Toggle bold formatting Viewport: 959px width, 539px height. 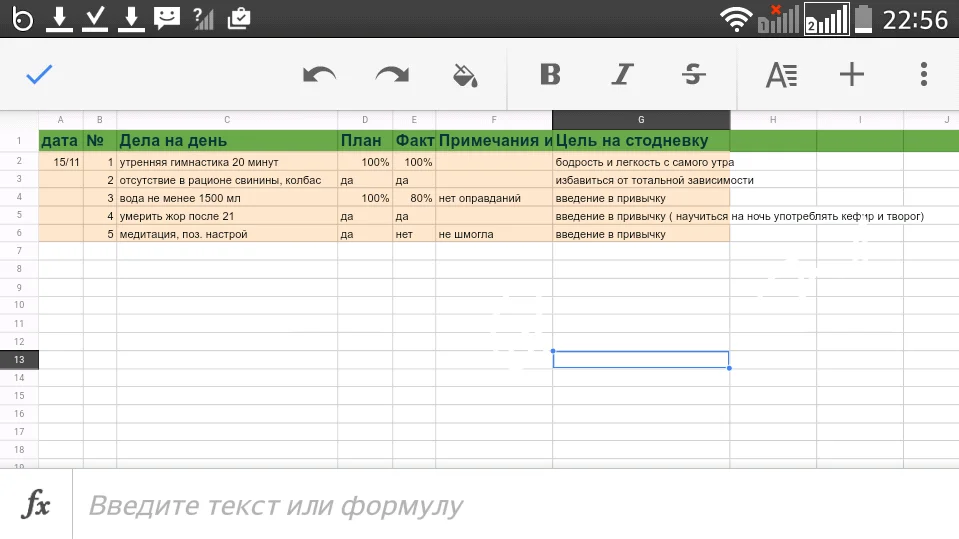(550, 74)
